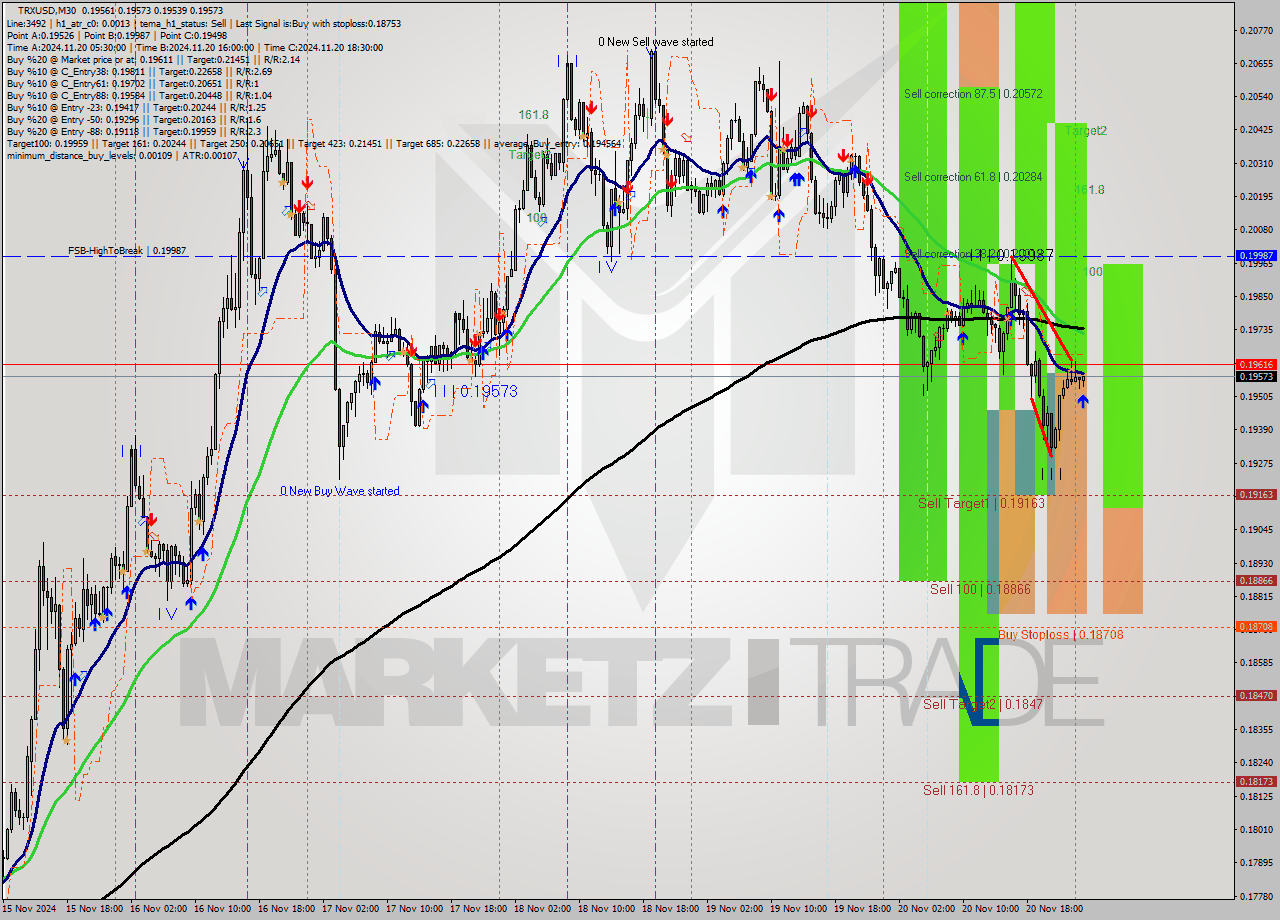
Task: Select the 0.19616 red price marker on the axis
Action: [1255, 366]
